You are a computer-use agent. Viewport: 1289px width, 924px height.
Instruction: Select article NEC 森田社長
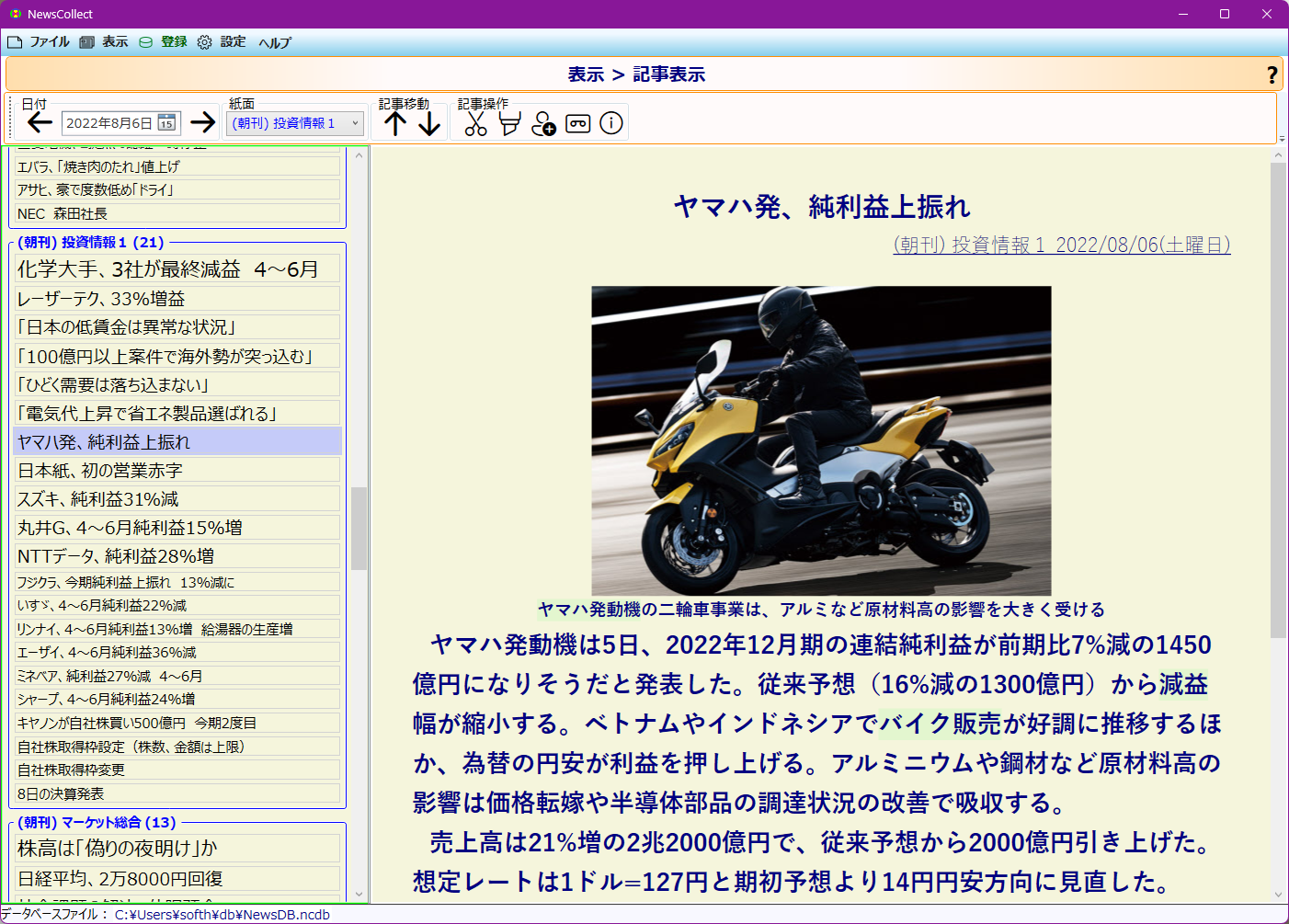point(177,213)
